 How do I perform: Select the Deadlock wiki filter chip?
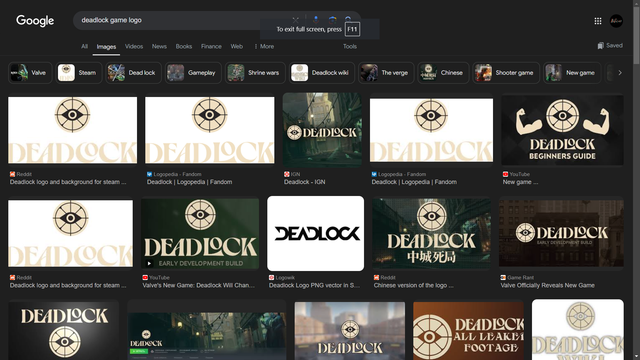322,73
